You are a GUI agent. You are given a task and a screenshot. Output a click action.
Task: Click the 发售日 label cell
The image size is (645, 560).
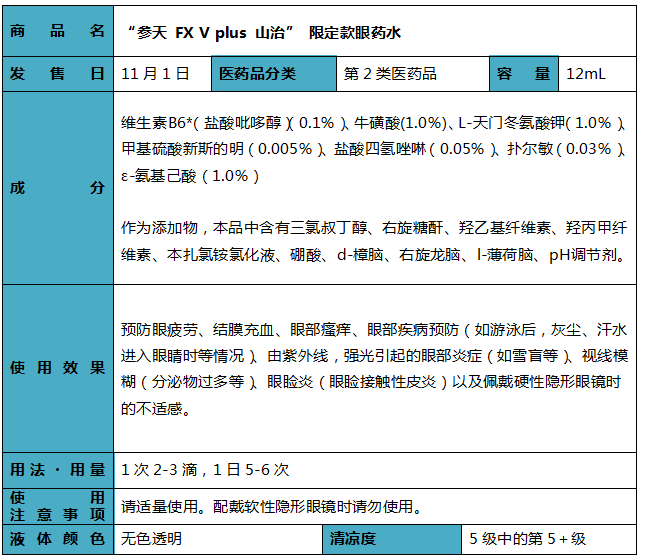click(58, 74)
